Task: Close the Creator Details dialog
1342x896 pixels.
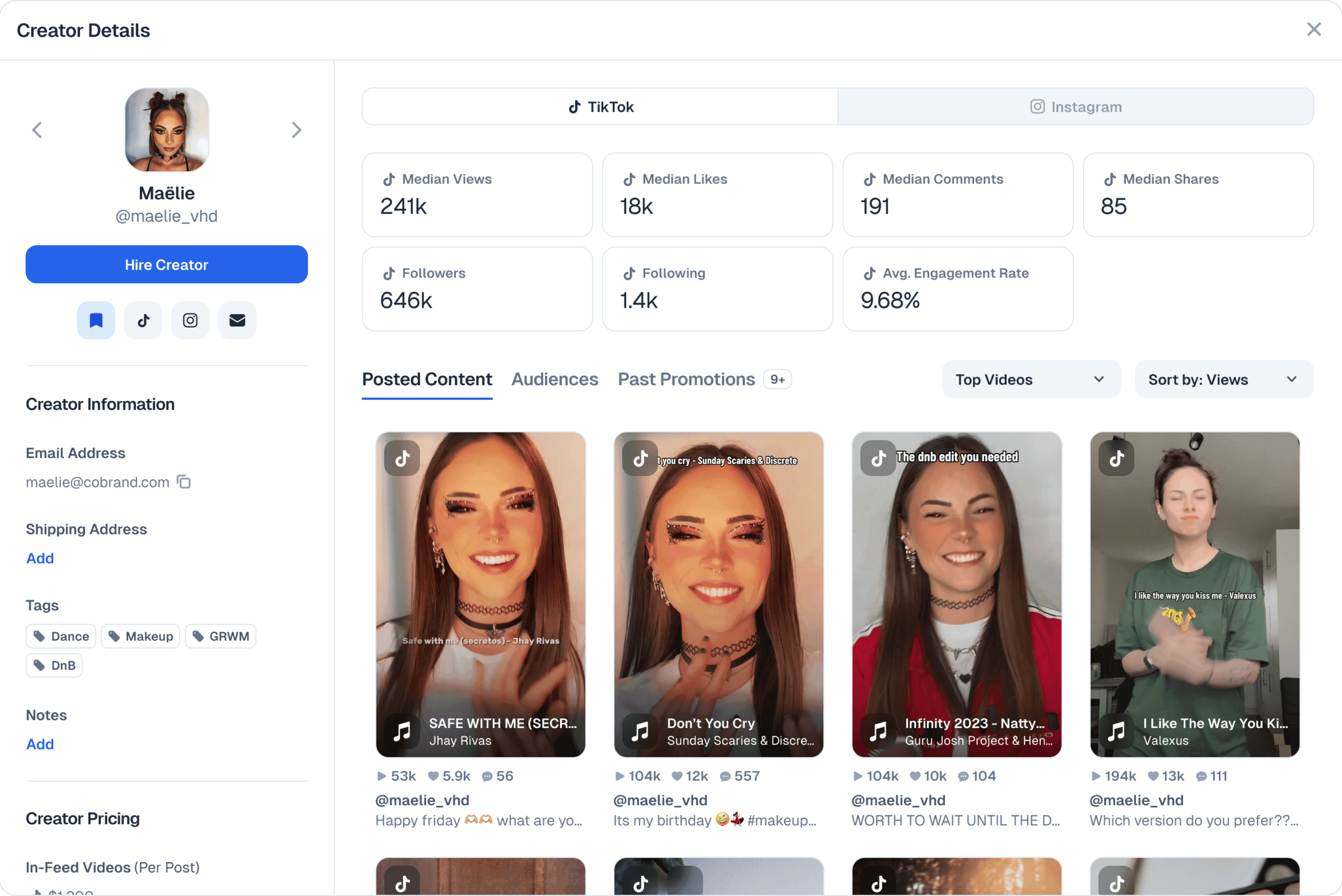Action: click(x=1314, y=29)
